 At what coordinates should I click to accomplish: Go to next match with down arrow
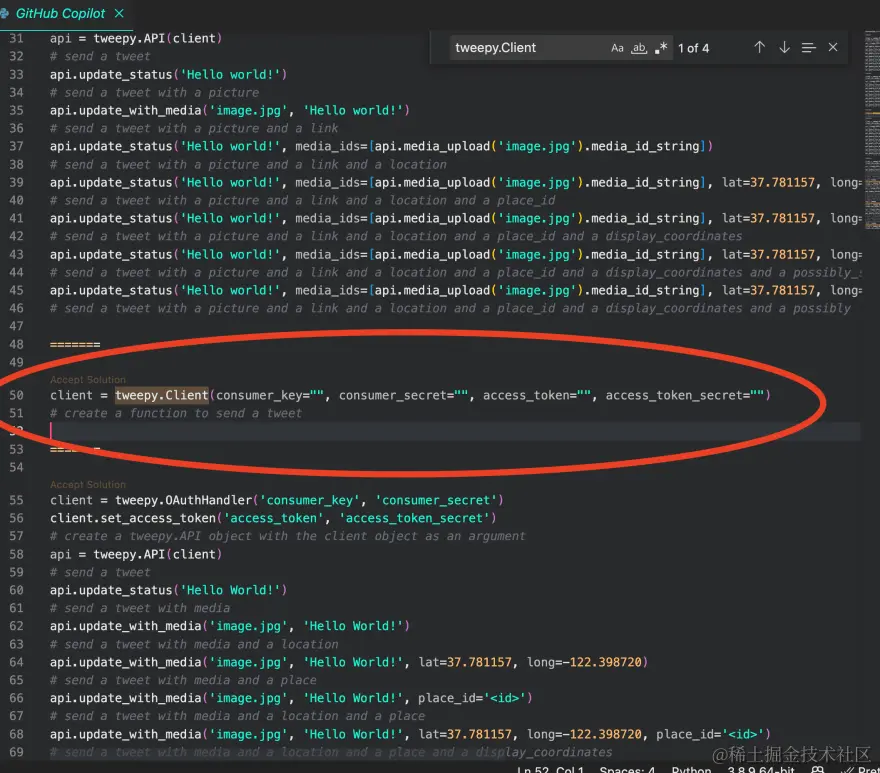point(784,48)
